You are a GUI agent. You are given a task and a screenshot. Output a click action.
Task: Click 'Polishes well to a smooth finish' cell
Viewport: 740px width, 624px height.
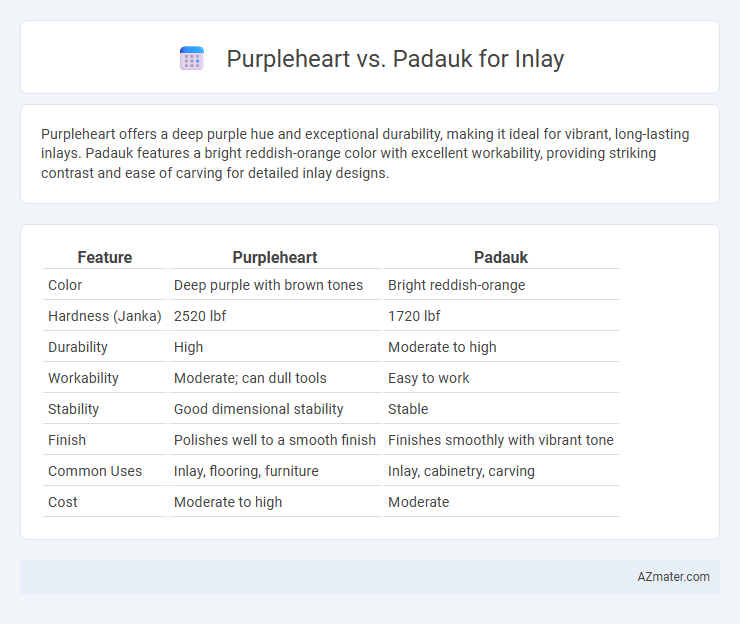275,440
